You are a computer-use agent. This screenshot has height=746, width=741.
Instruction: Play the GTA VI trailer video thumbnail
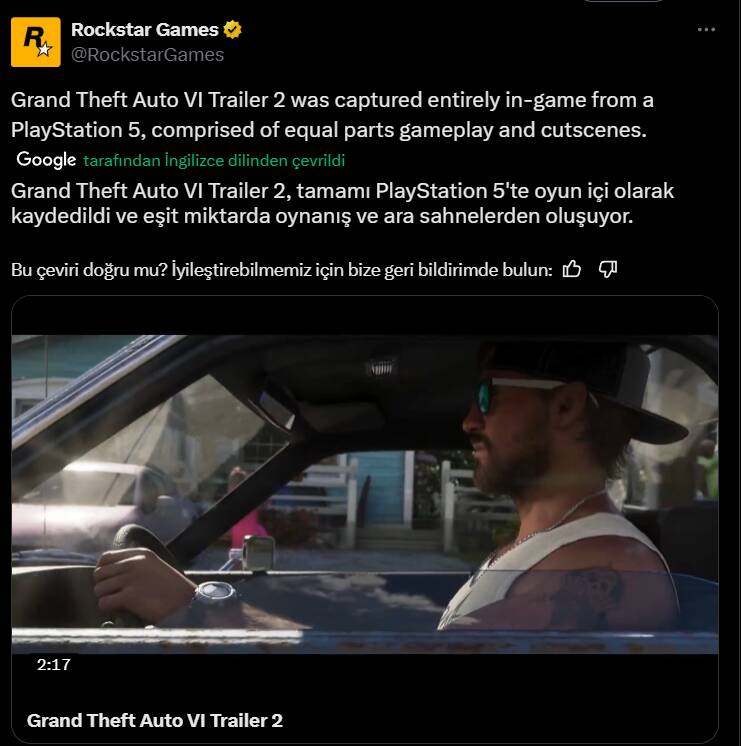click(x=365, y=494)
